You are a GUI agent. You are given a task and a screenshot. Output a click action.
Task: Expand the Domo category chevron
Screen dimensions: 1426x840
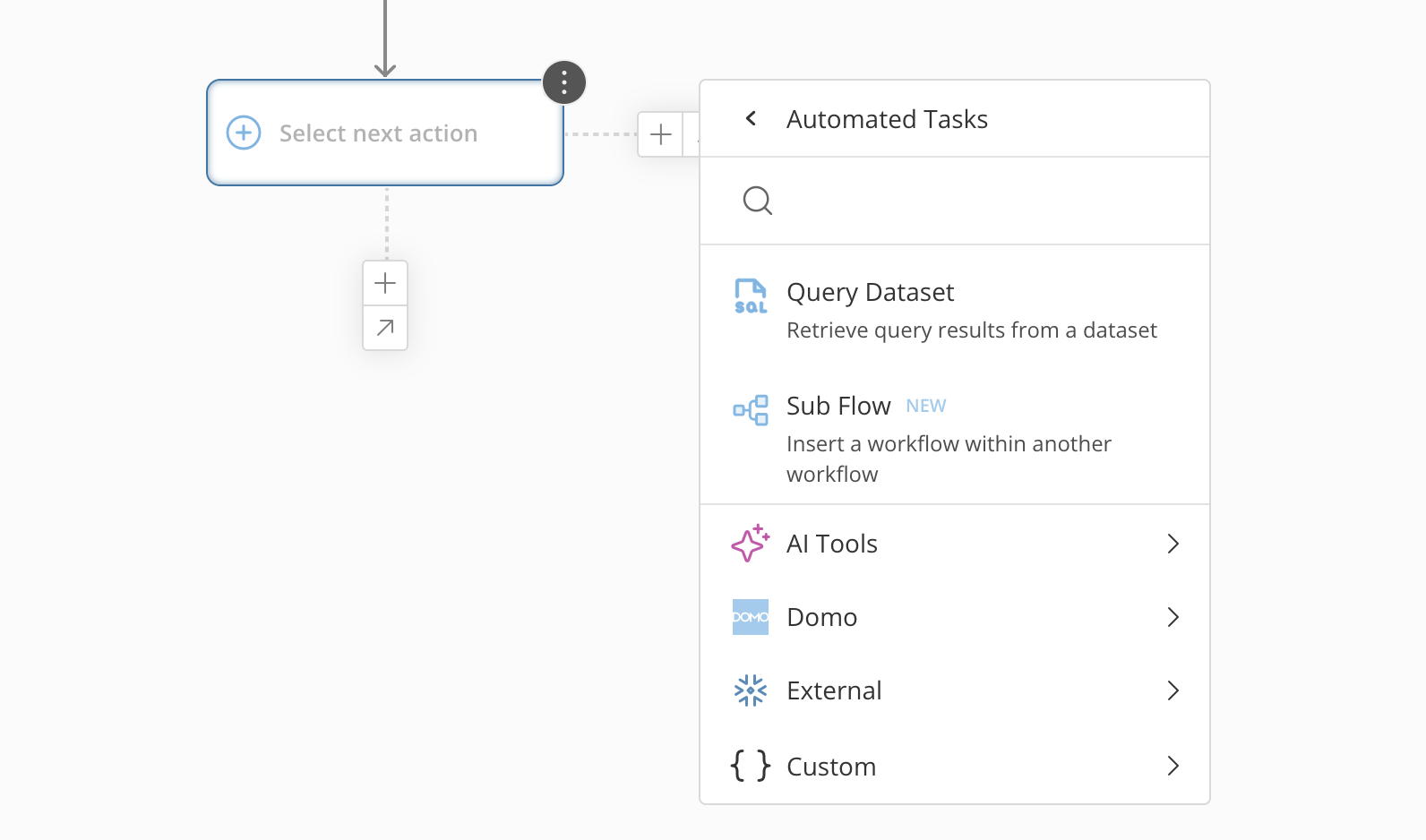pos(1173,617)
